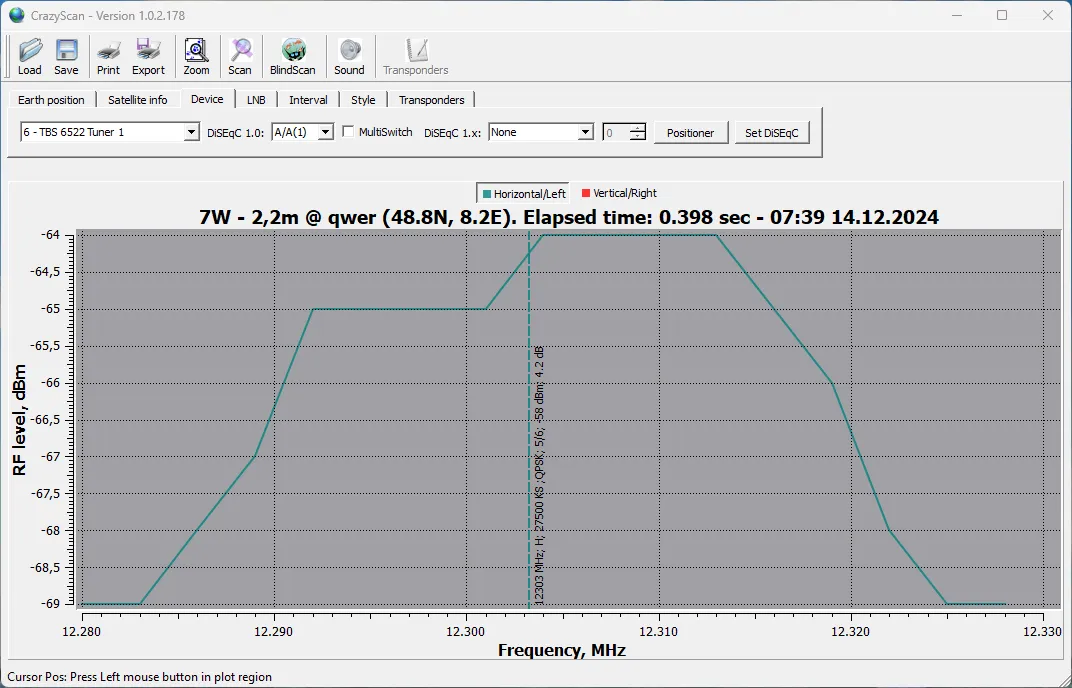Toggle Vertical/Right series in legend
Image resolution: width=1072 pixels, height=688 pixels.
coord(619,194)
